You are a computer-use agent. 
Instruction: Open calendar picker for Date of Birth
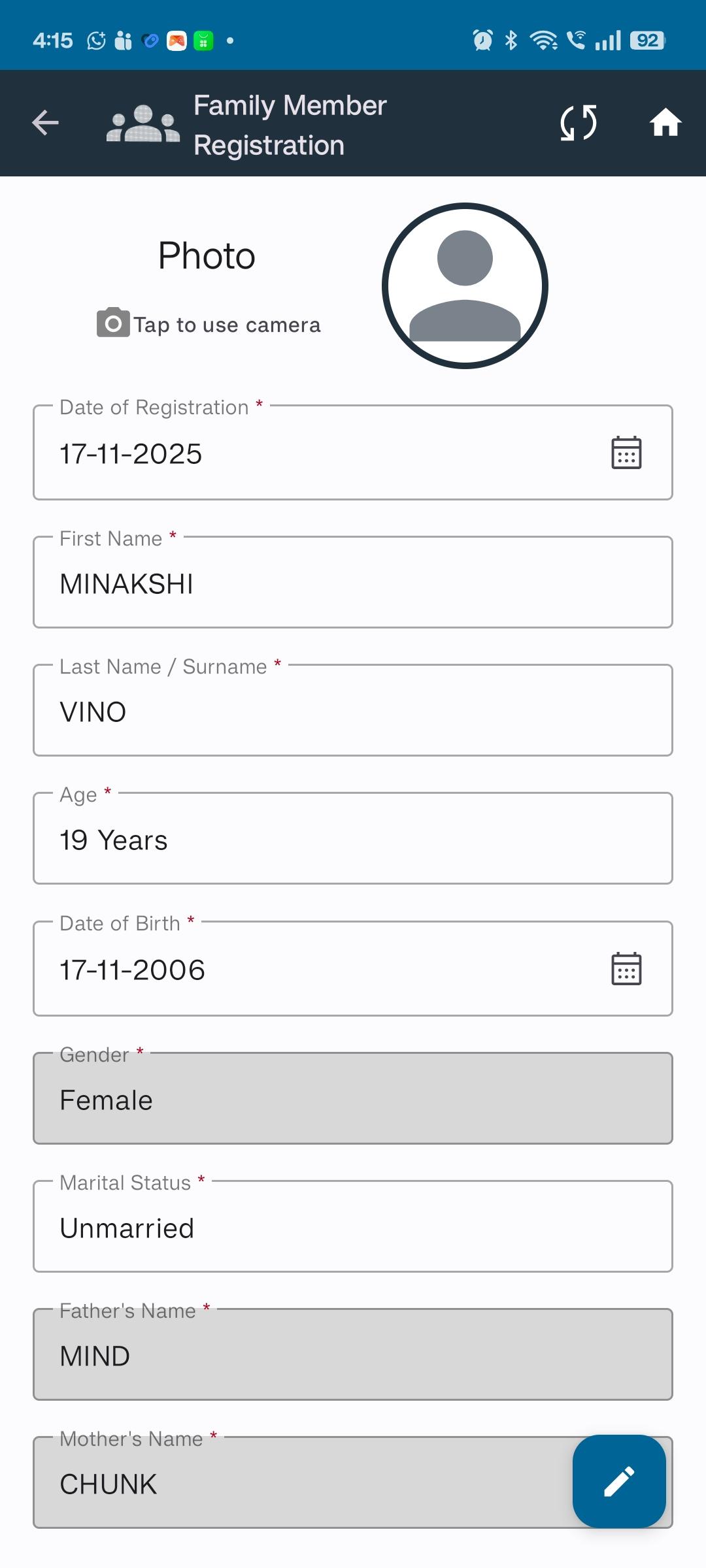(626, 969)
